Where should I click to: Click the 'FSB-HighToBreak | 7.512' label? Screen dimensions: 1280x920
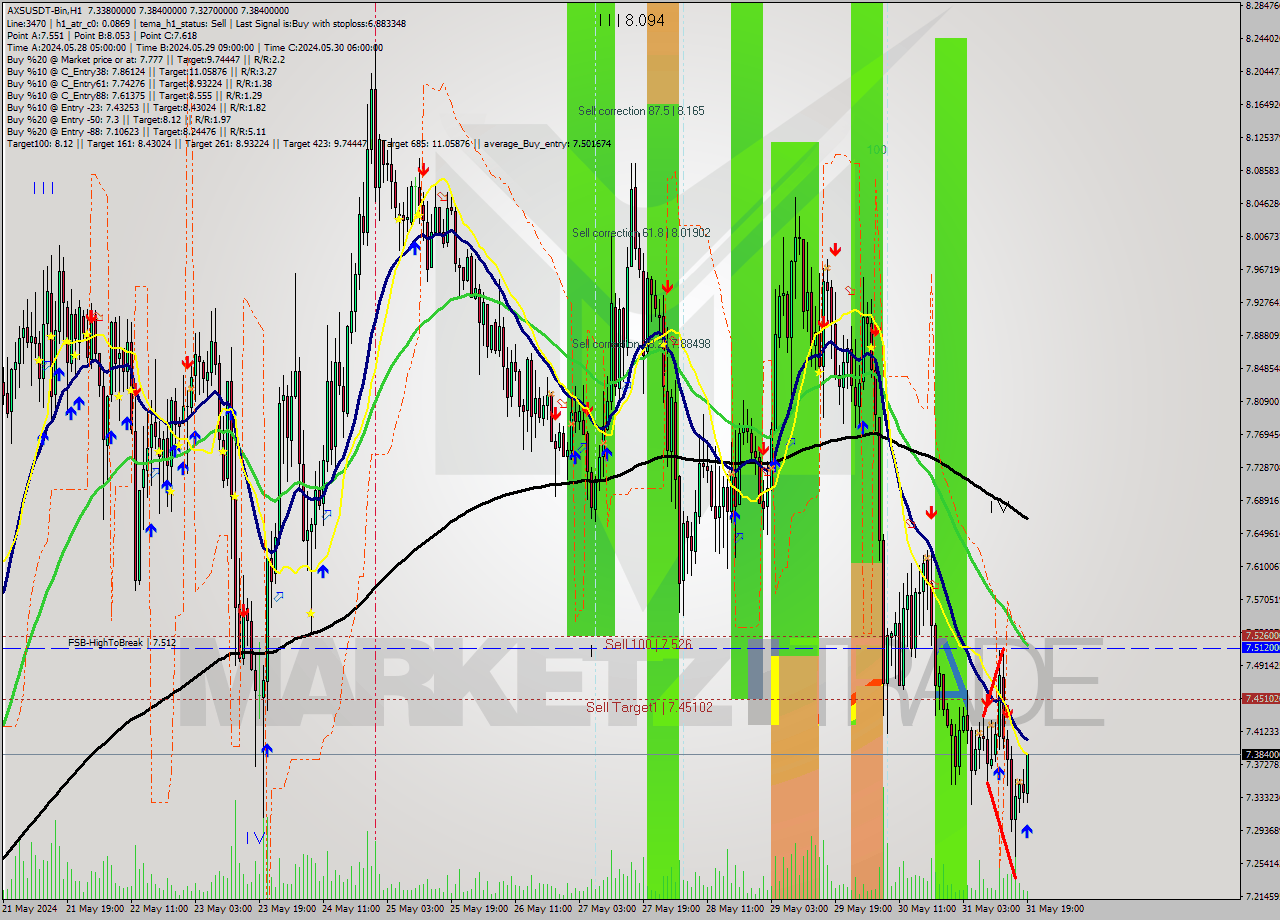pyautogui.click(x=122, y=643)
